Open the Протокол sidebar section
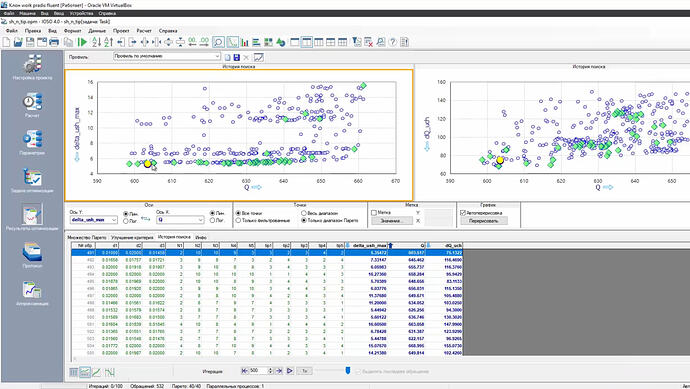Screen dimensions: 690x389 point(32,255)
